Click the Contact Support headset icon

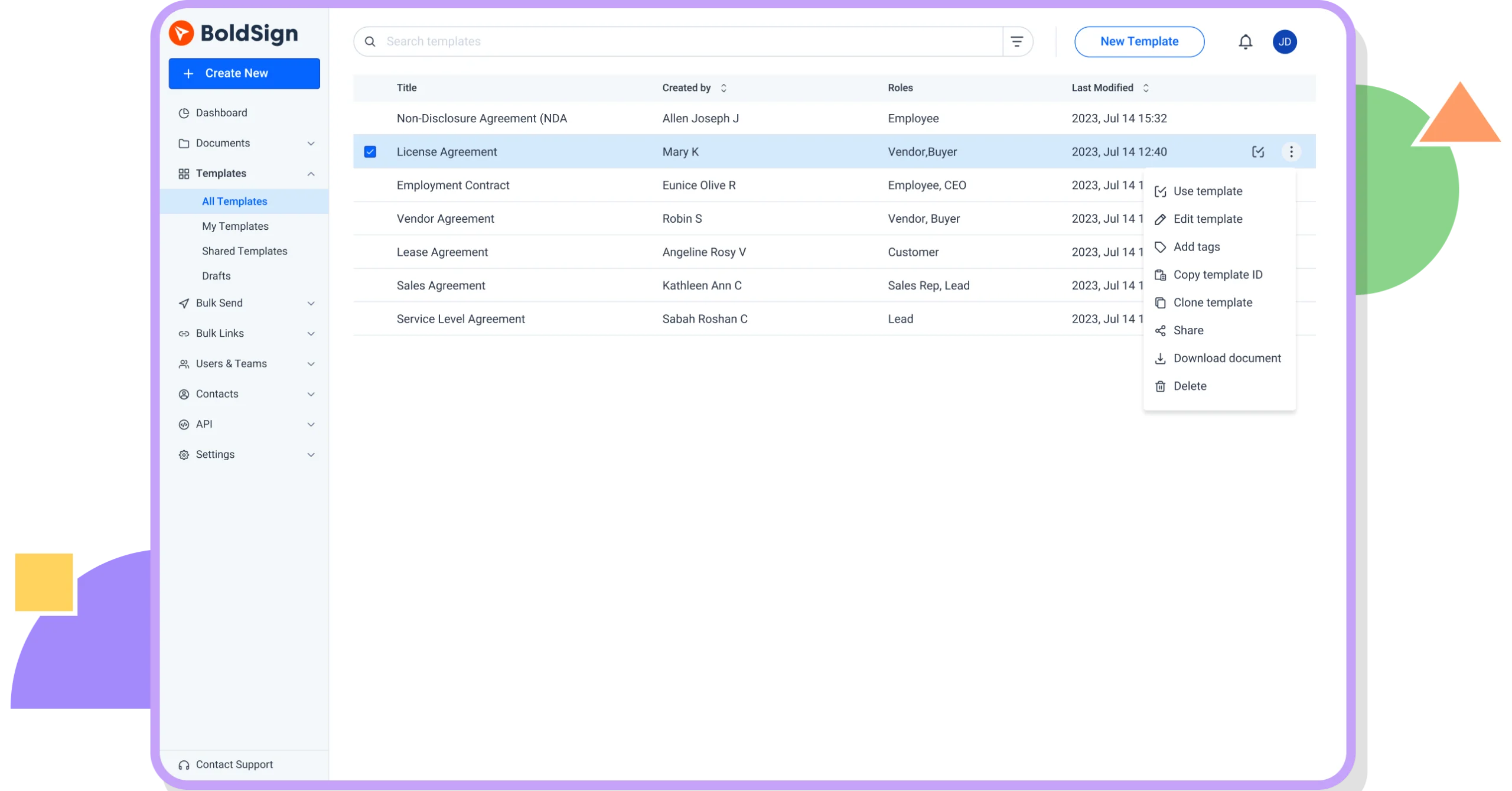tap(183, 764)
